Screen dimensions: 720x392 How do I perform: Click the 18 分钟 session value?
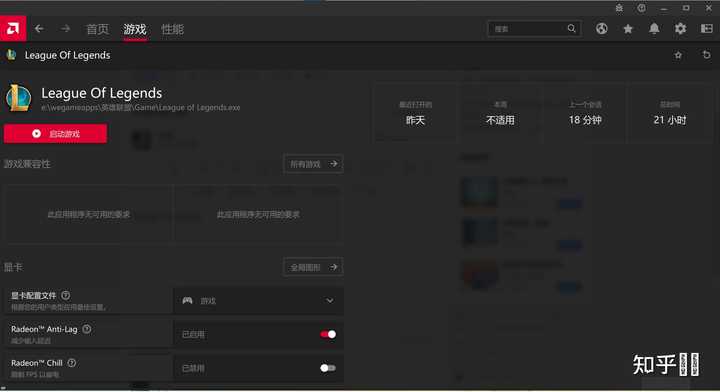tap(585, 120)
